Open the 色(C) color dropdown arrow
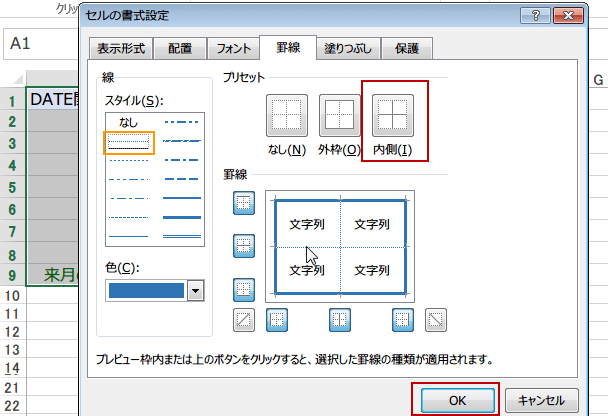Viewport: 608px width, 416px height. (x=195, y=291)
